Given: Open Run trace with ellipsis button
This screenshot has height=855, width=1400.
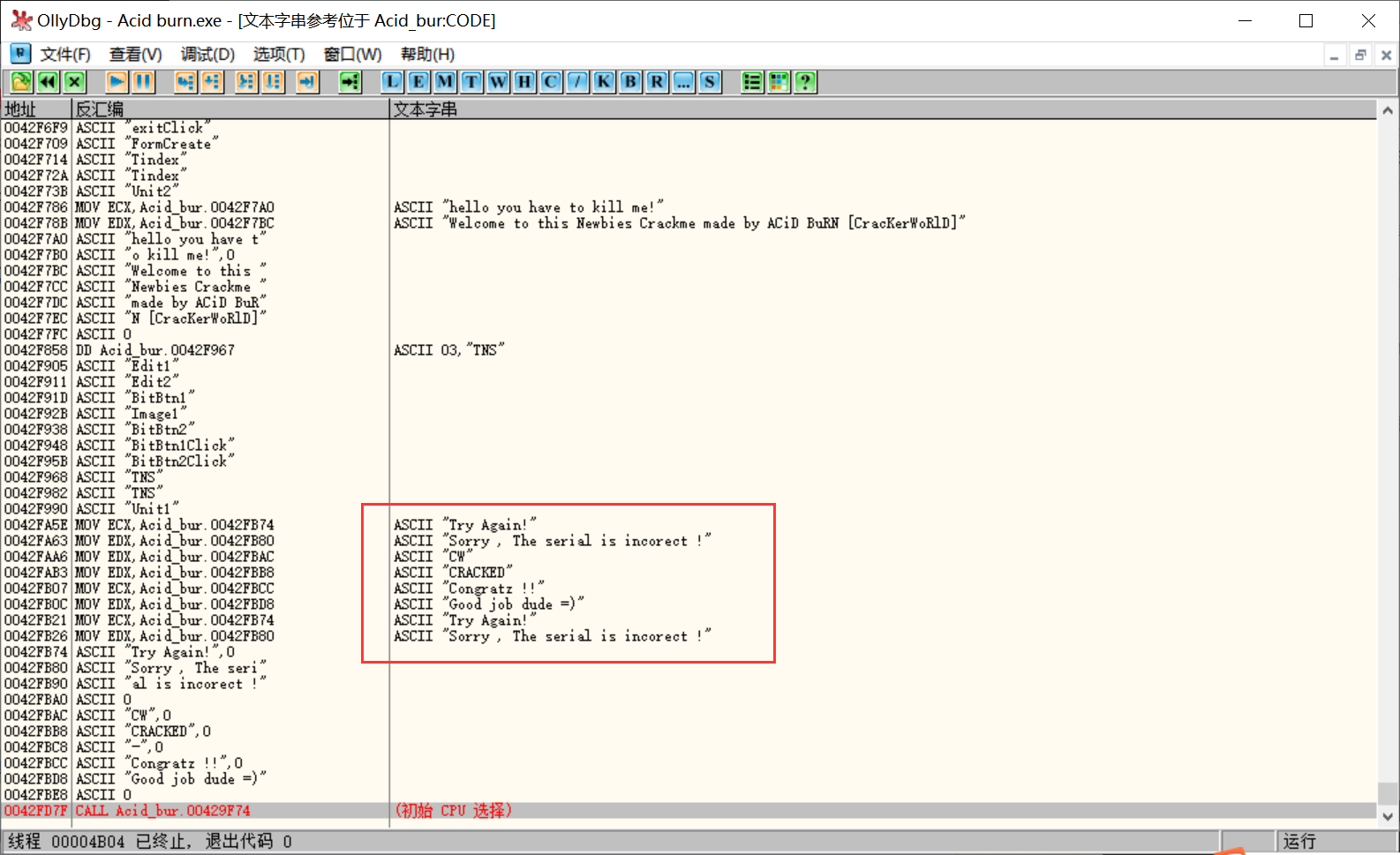Looking at the screenshot, I should coord(683,82).
